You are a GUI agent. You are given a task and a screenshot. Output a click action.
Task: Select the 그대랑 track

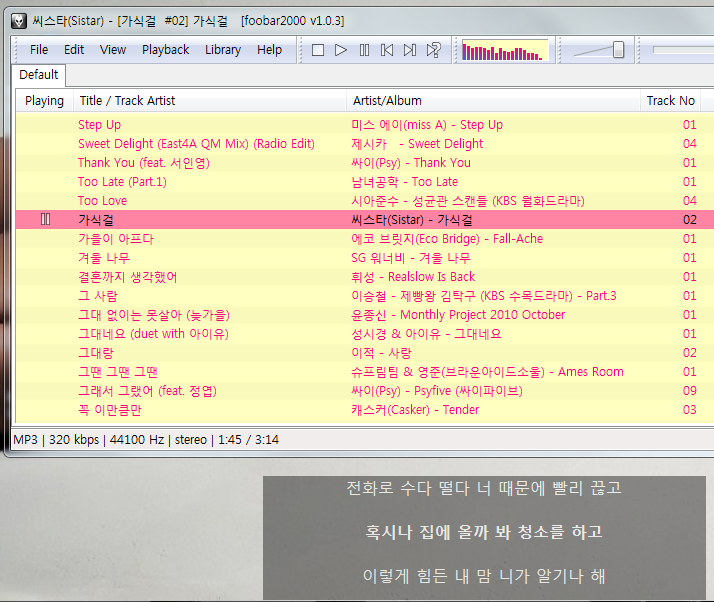point(96,353)
